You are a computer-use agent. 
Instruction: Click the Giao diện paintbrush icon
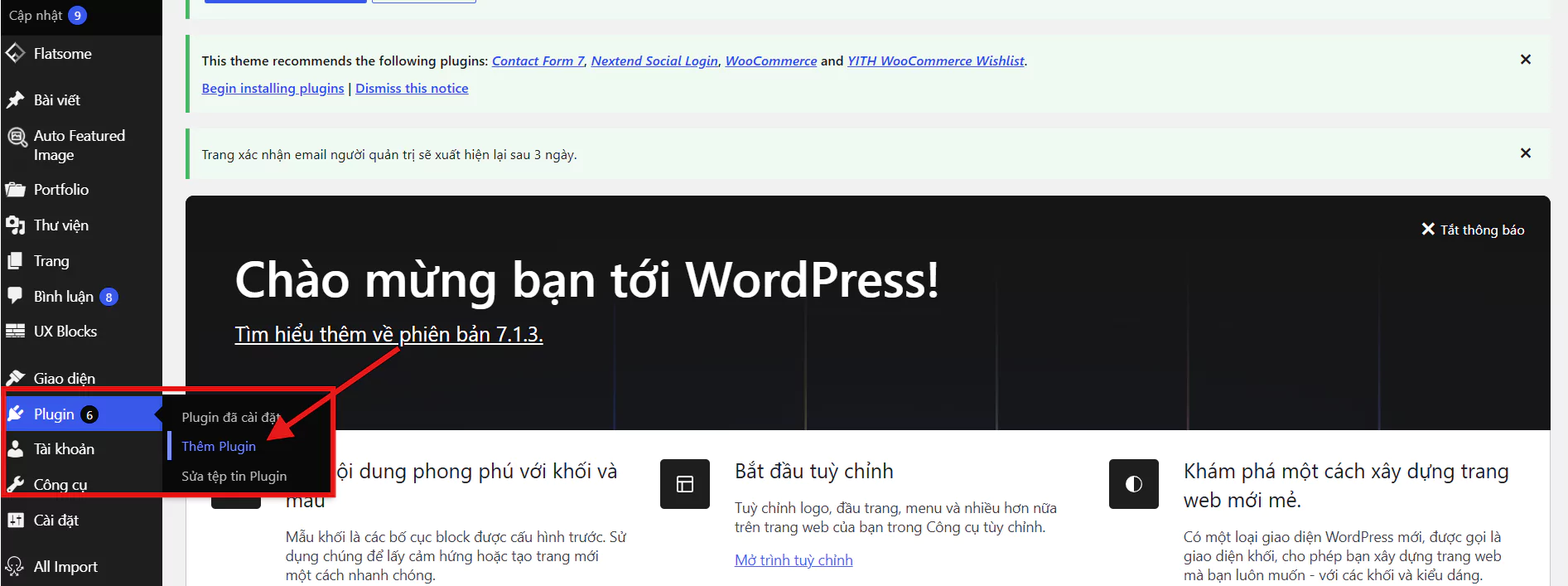15,379
